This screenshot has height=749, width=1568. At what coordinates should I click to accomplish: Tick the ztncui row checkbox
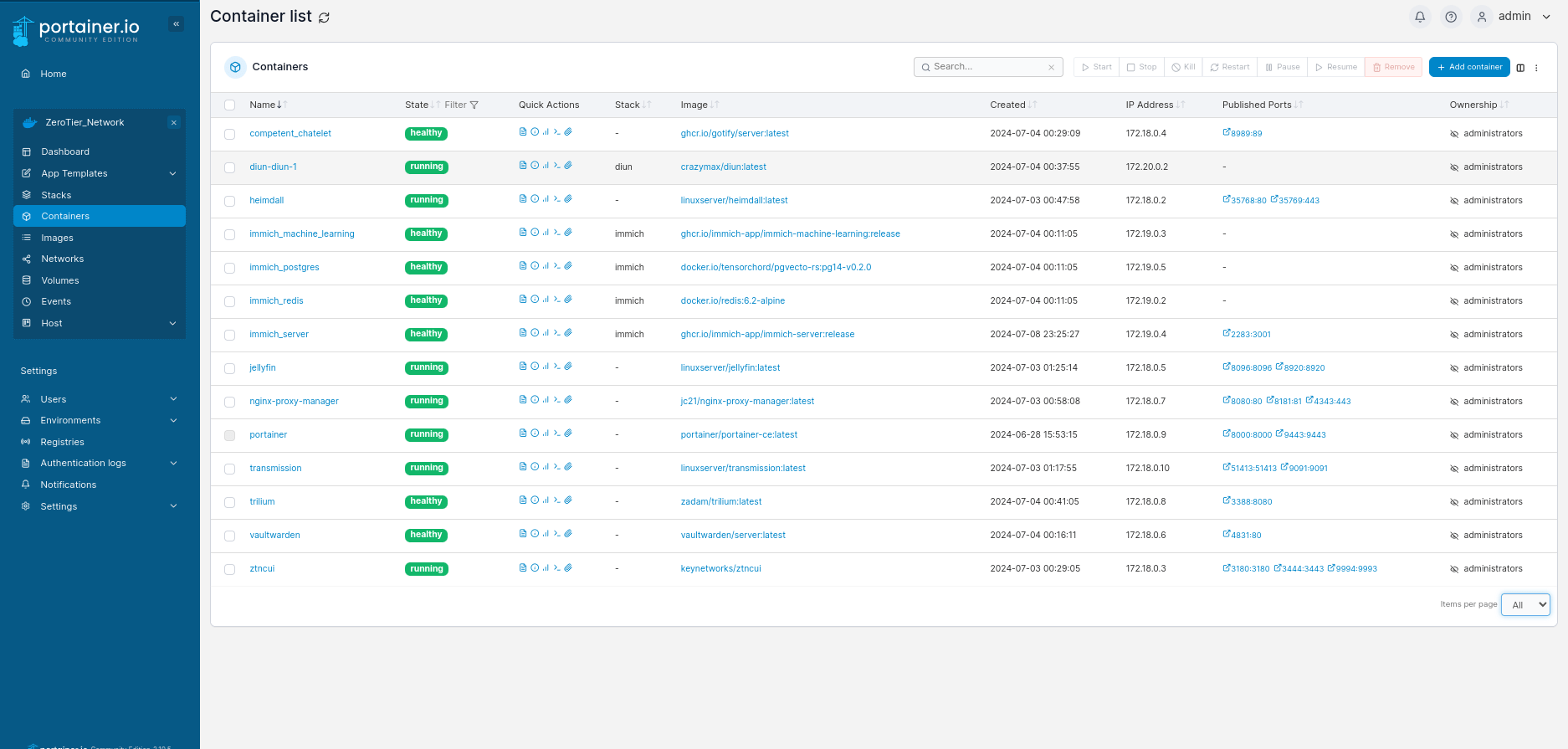(x=229, y=569)
